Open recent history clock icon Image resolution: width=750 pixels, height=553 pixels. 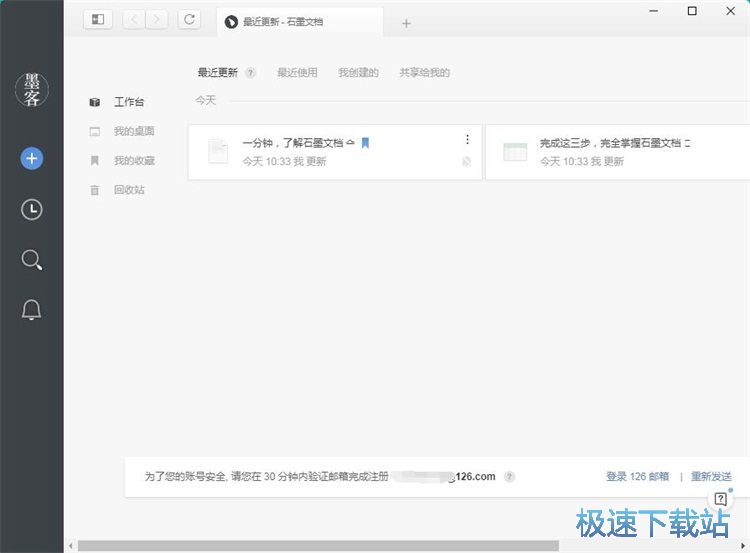pyautogui.click(x=32, y=209)
